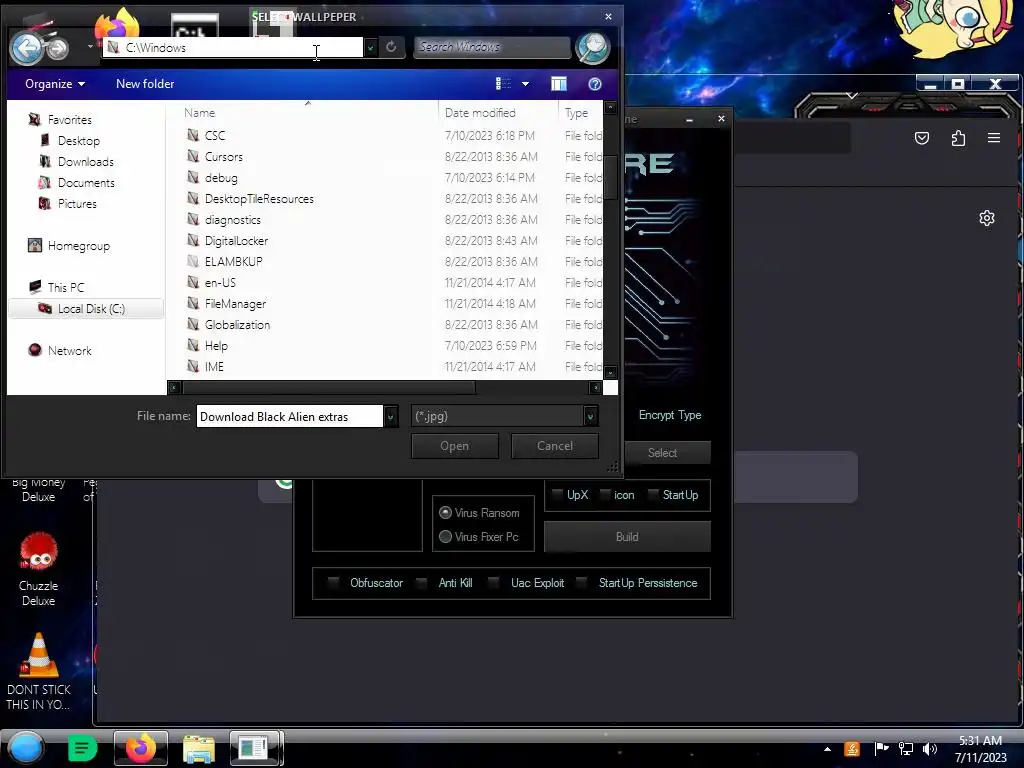The image size is (1024, 768).
Task: Expand the File name dropdown
Action: [391, 416]
